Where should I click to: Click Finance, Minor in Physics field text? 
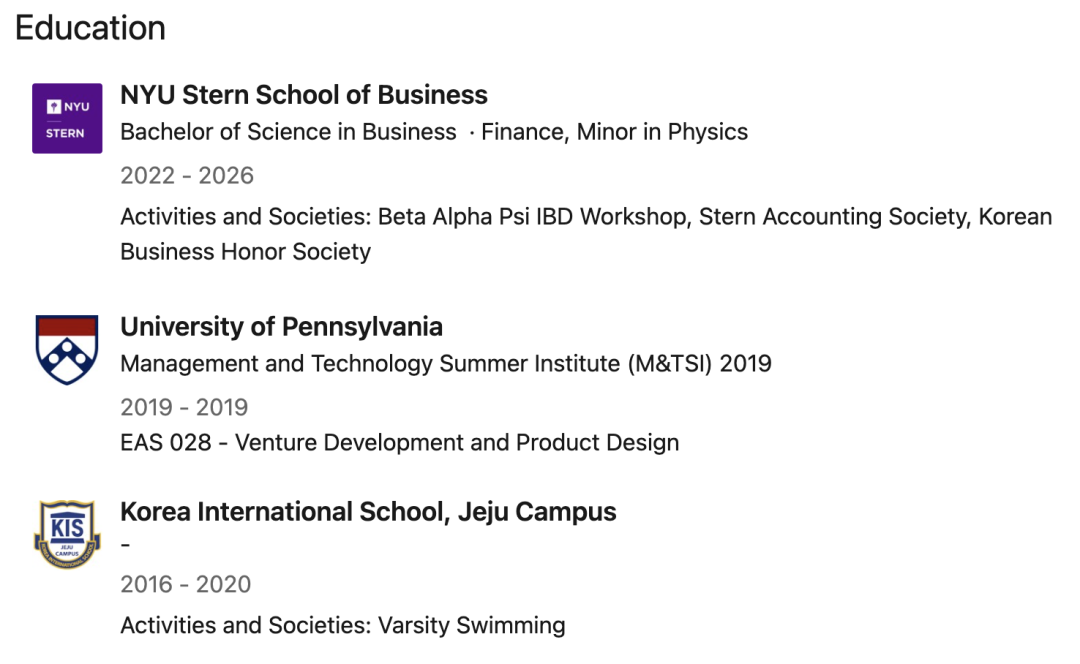point(614,132)
